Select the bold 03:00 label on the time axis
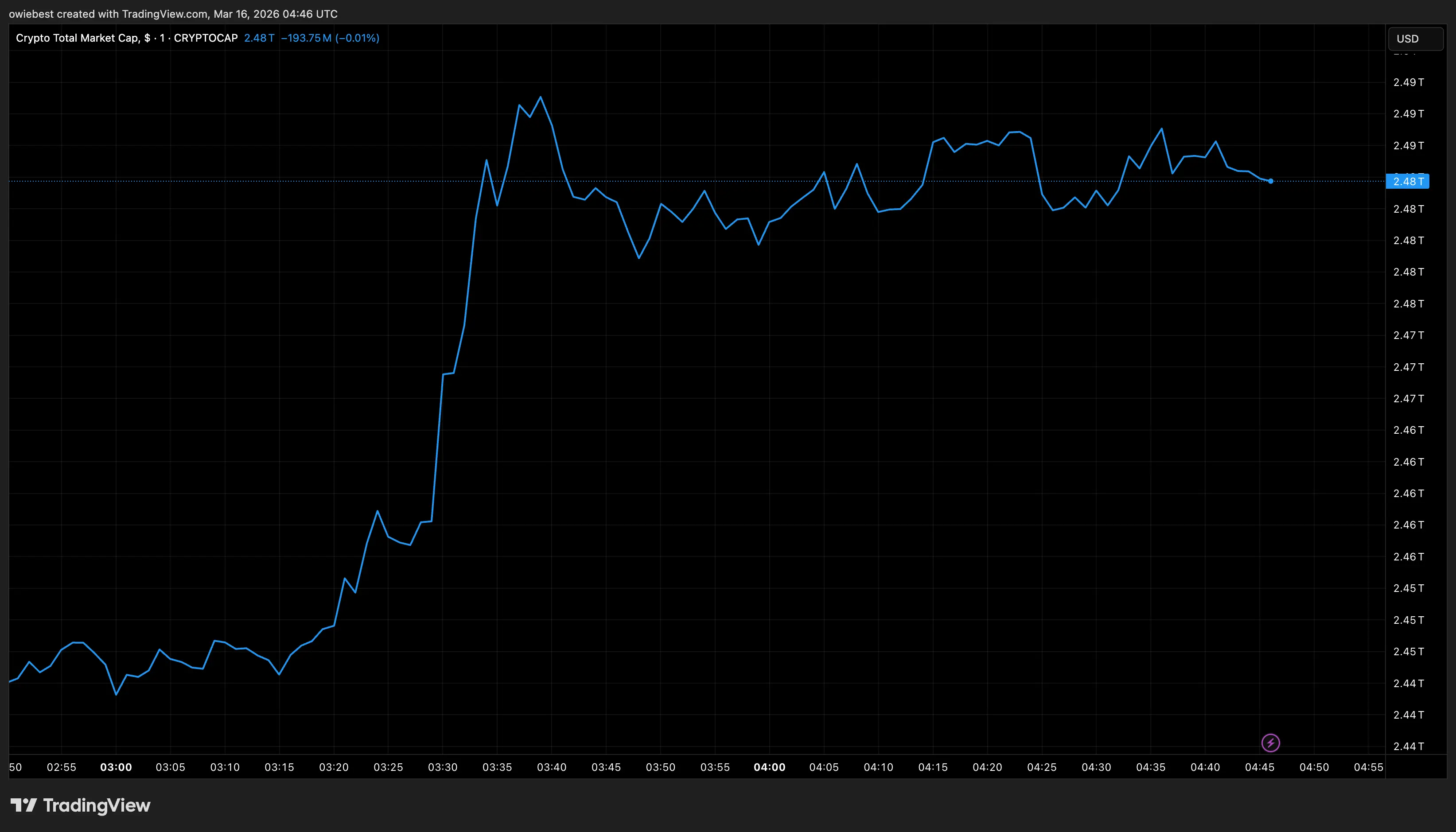This screenshot has width=1456, height=832. [116, 767]
